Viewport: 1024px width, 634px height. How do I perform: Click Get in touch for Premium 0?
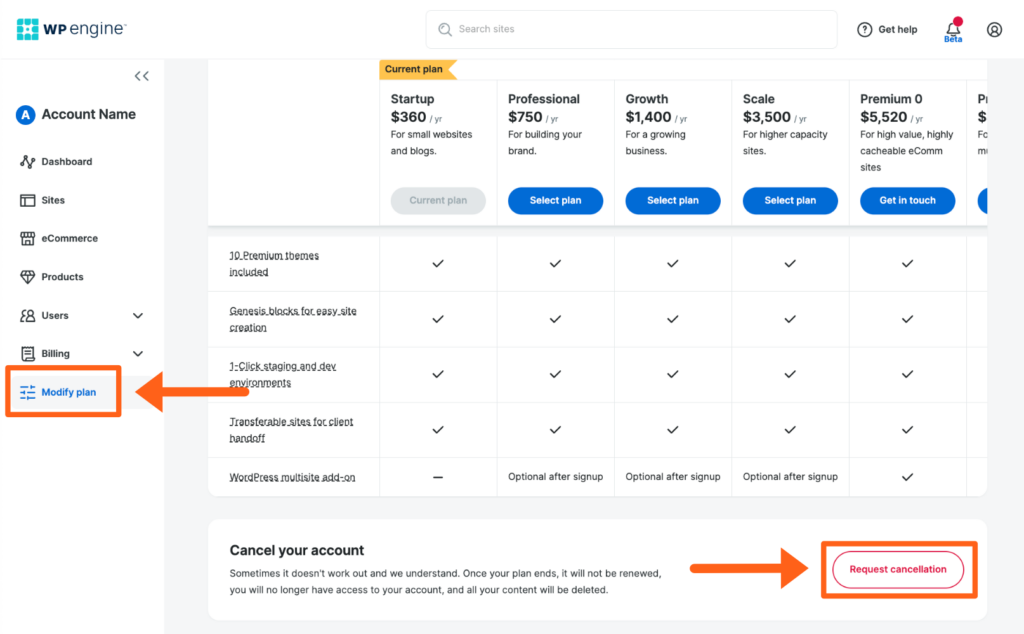pyautogui.click(x=907, y=200)
